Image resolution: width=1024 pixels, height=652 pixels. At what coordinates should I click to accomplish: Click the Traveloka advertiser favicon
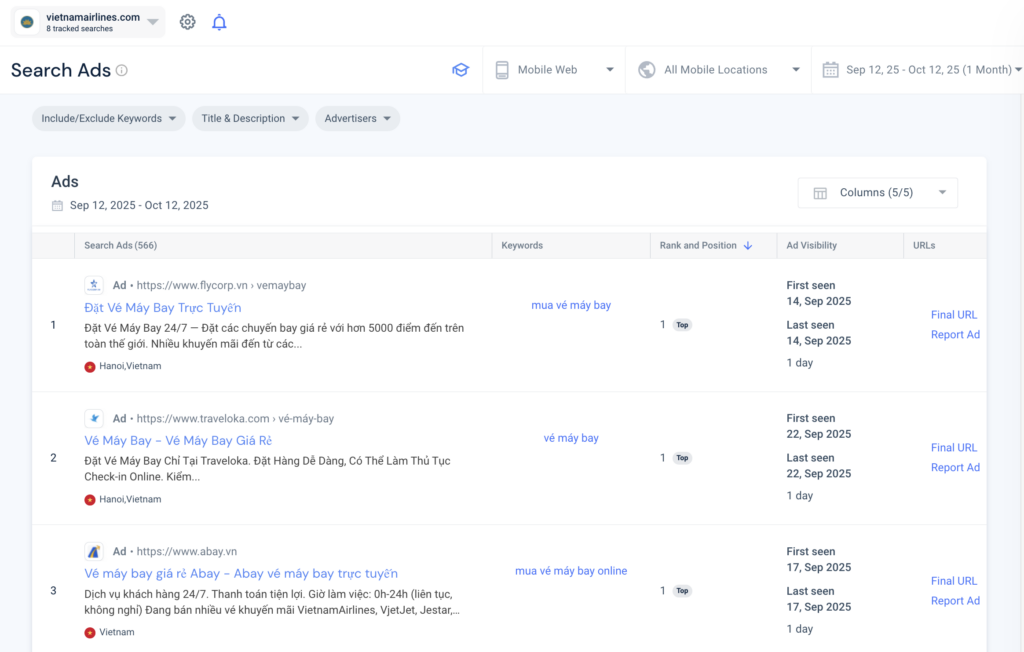[94, 418]
